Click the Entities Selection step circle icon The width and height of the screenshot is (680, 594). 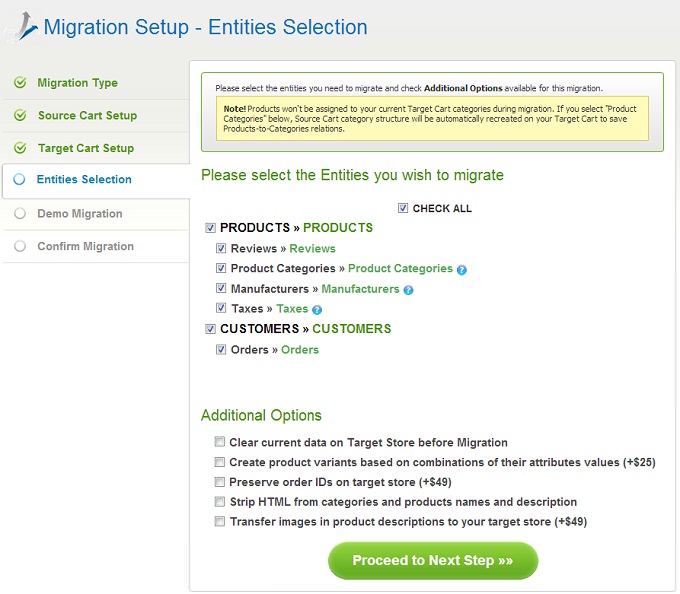pos(19,179)
